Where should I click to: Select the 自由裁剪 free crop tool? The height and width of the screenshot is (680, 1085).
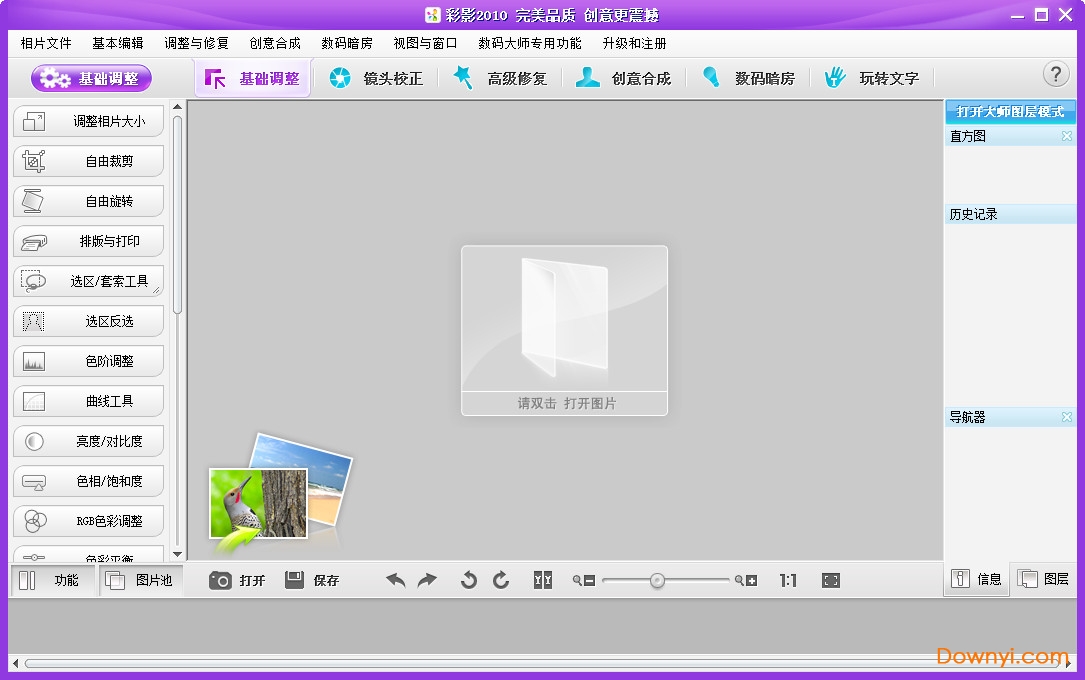click(x=88, y=161)
